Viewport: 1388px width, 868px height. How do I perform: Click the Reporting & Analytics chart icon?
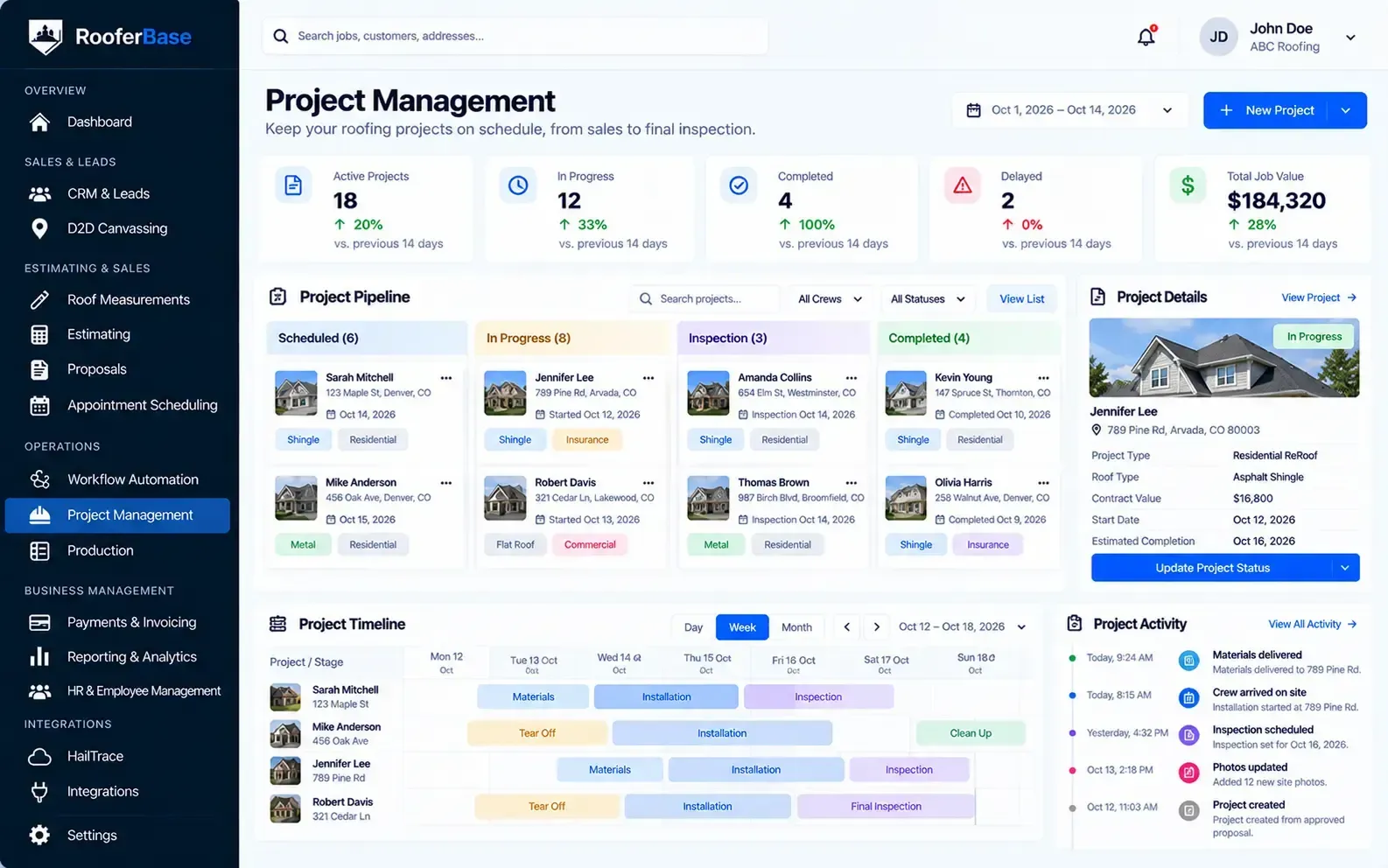point(39,656)
